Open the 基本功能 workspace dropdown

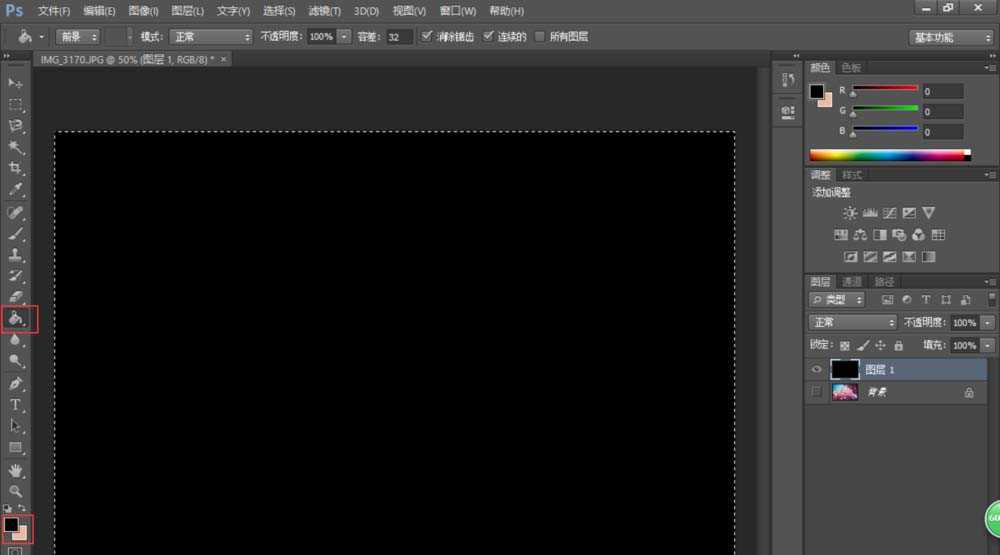[951, 38]
